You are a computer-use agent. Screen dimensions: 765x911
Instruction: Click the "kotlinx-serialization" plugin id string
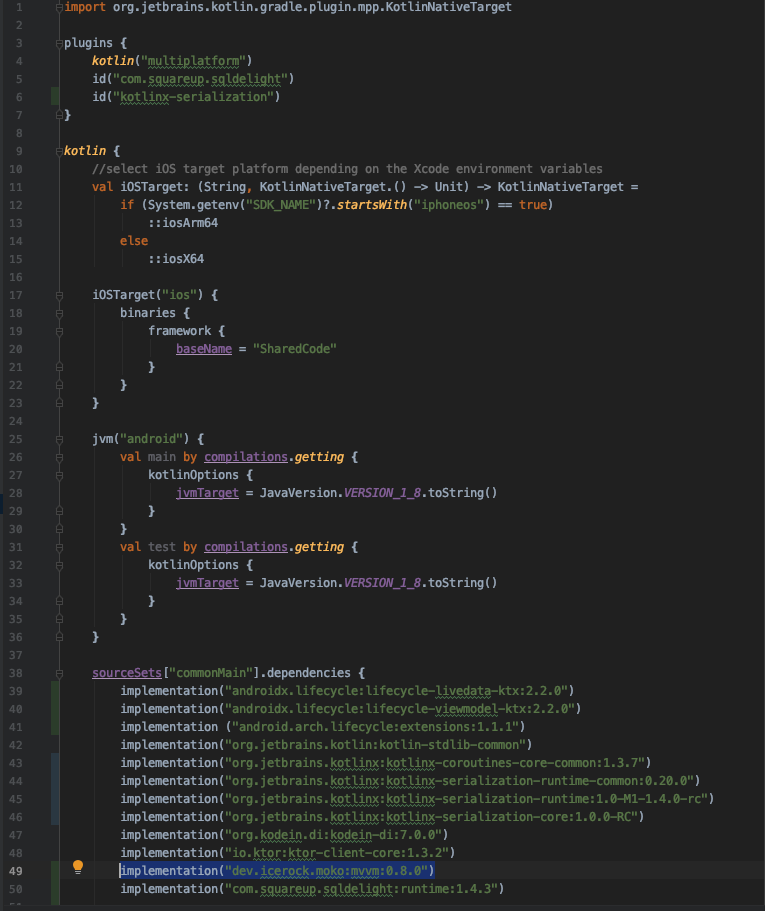(x=196, y=96)
